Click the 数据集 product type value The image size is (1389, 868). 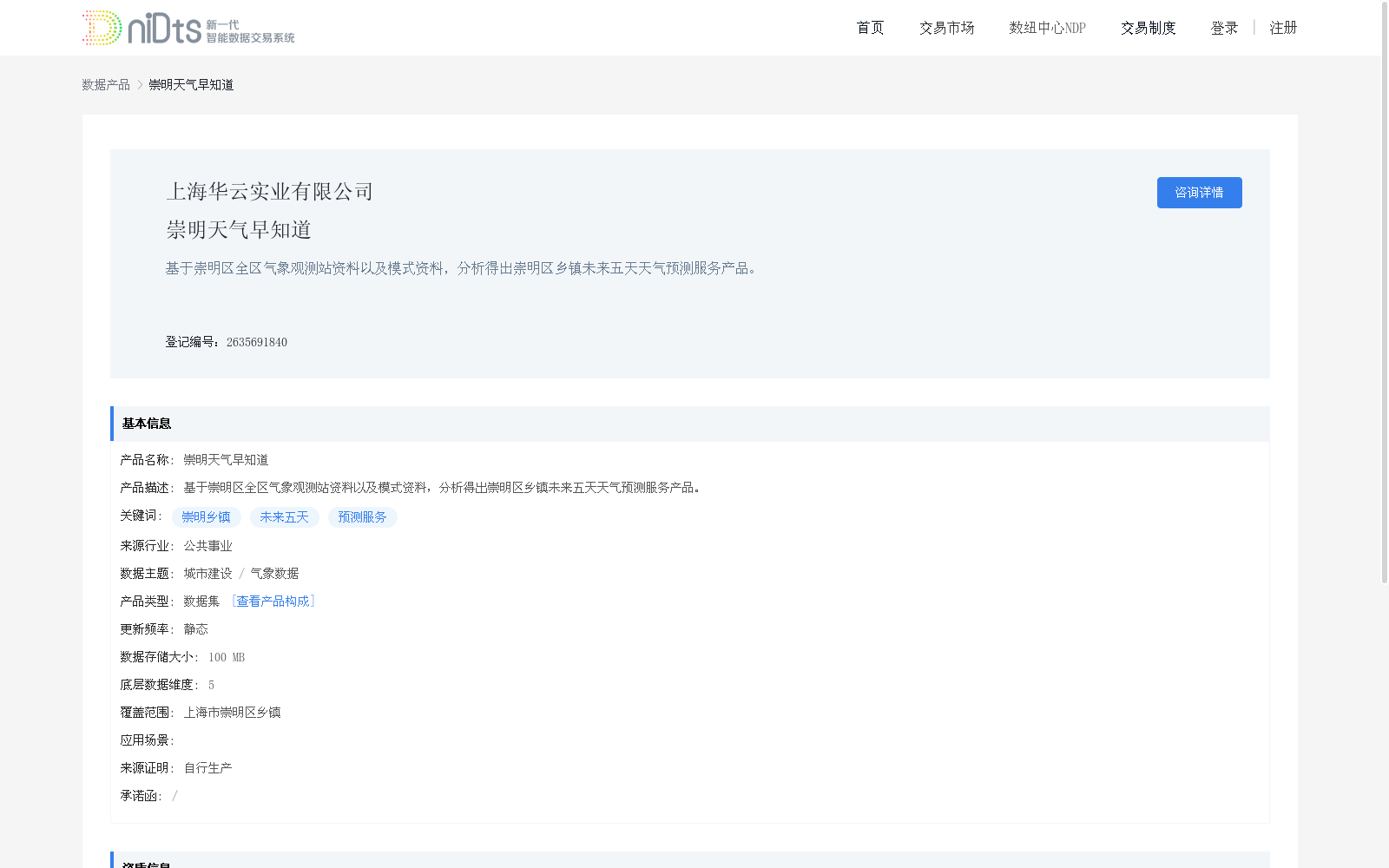tap(201, 602)
